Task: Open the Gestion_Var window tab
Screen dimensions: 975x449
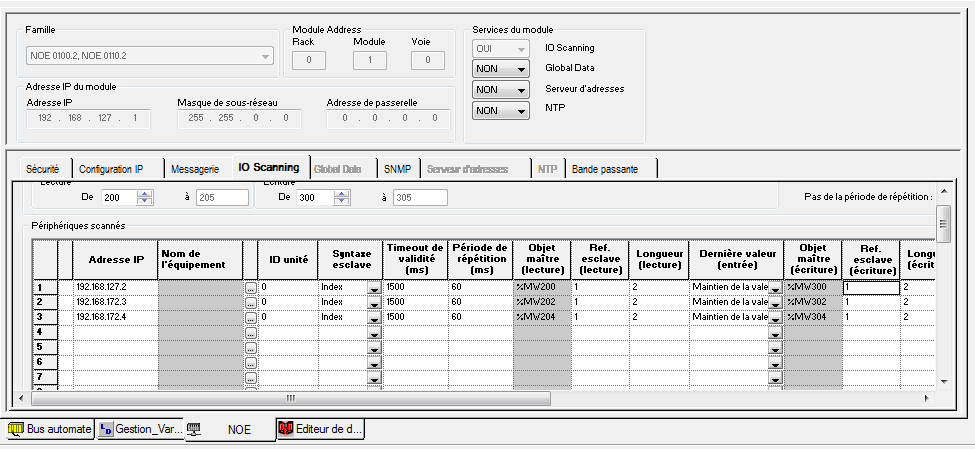Action: coord(141,429)
